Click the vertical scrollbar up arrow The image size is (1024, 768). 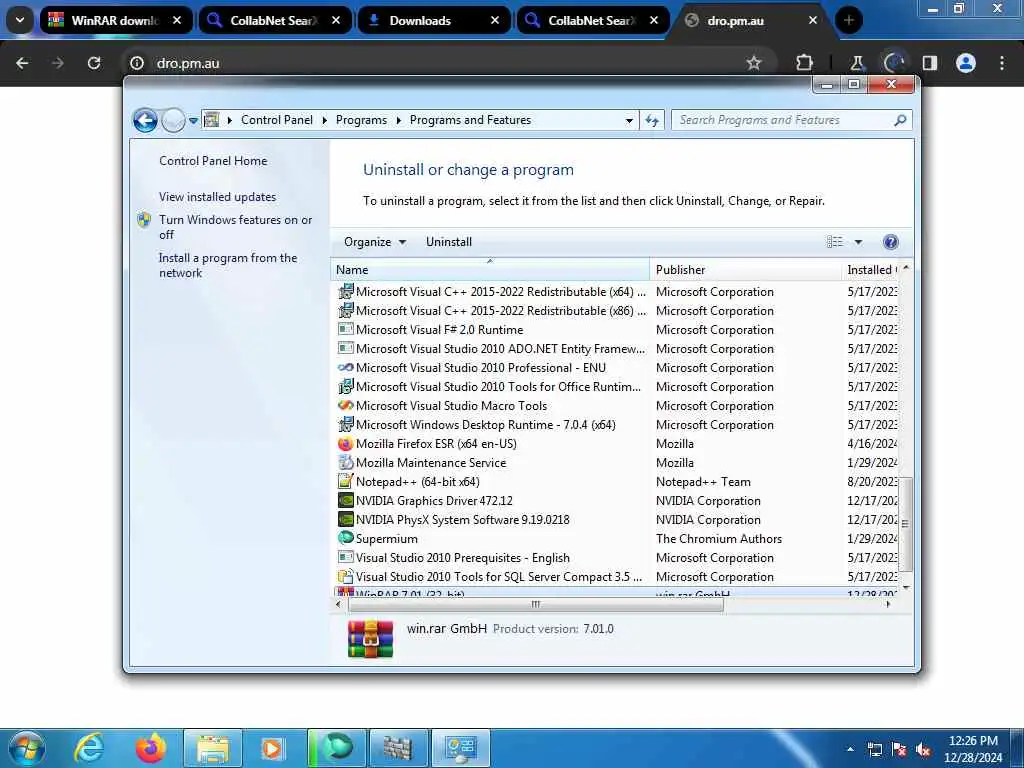click(x=905, y=268)
